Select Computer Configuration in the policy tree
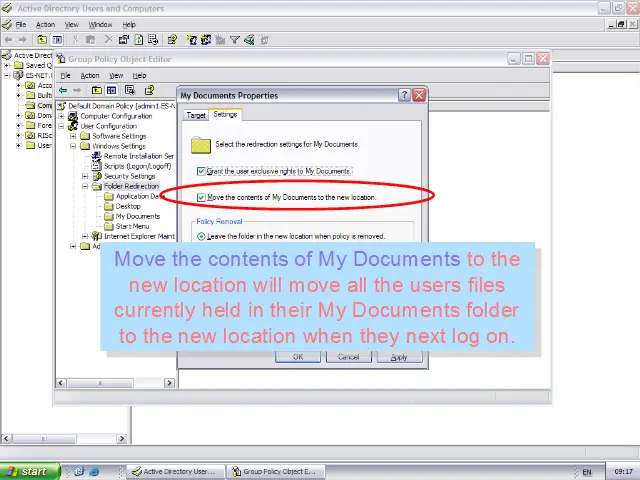 116,116
